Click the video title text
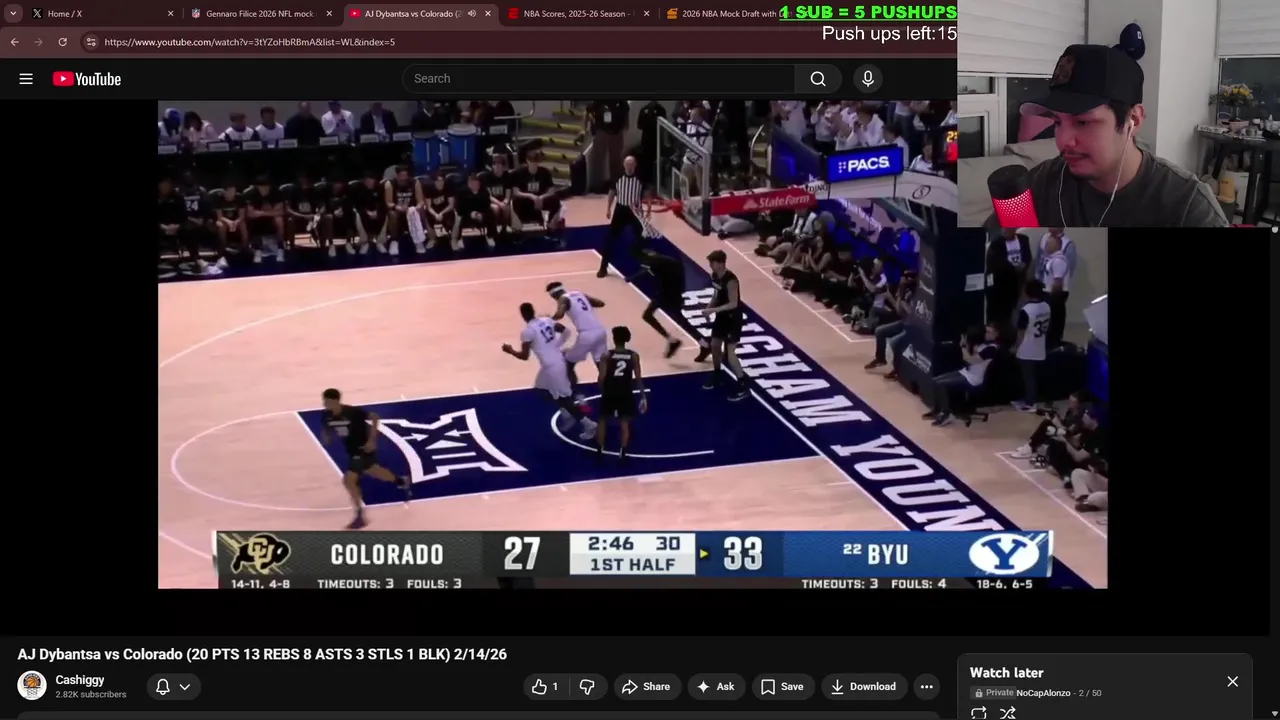 (262, 654)
